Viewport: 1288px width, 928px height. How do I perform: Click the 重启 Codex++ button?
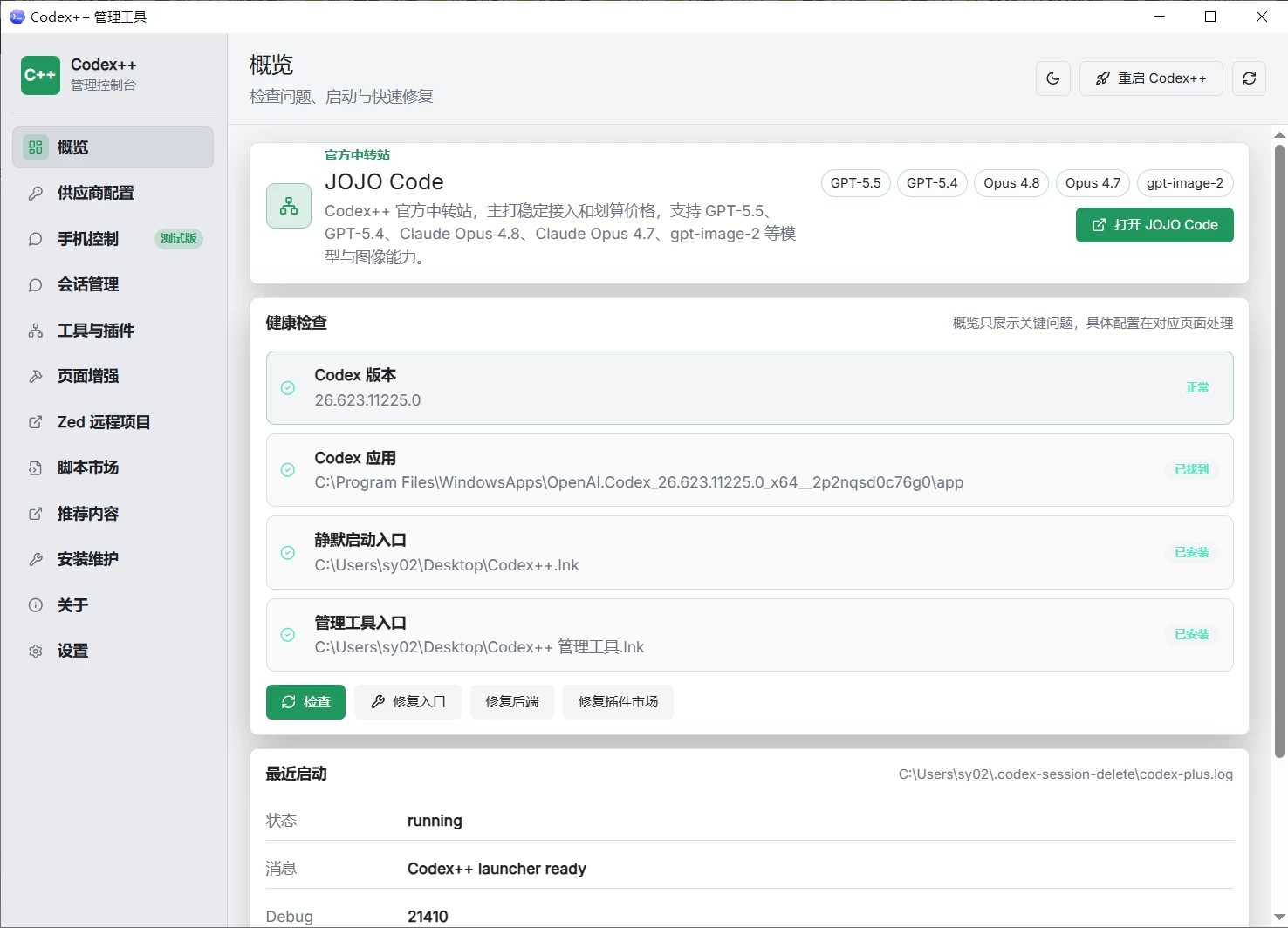(x=1151, y=78)
